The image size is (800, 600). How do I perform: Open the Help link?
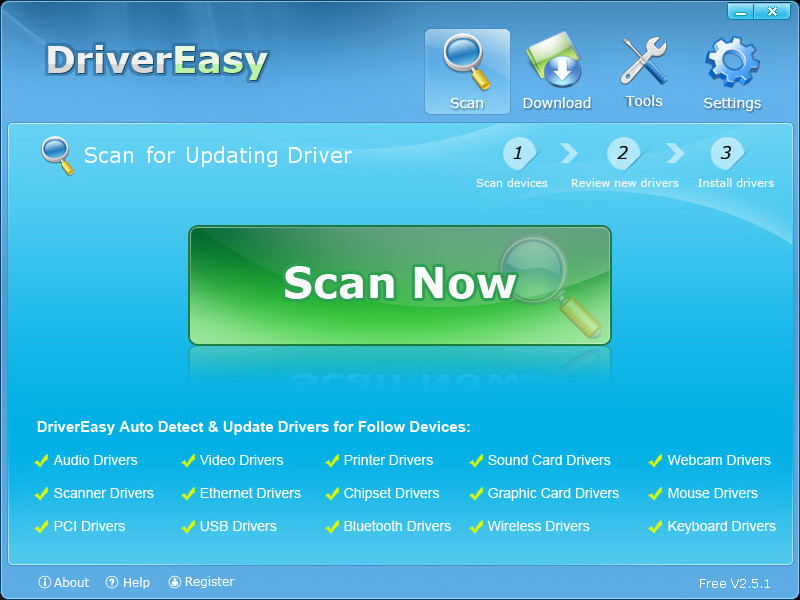click(x=128, y=582)
